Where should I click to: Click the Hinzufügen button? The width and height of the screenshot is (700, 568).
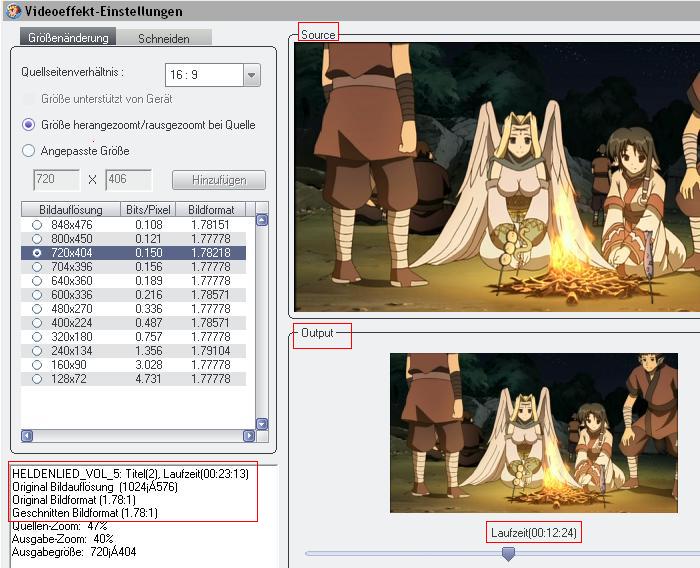pos(219,180)
